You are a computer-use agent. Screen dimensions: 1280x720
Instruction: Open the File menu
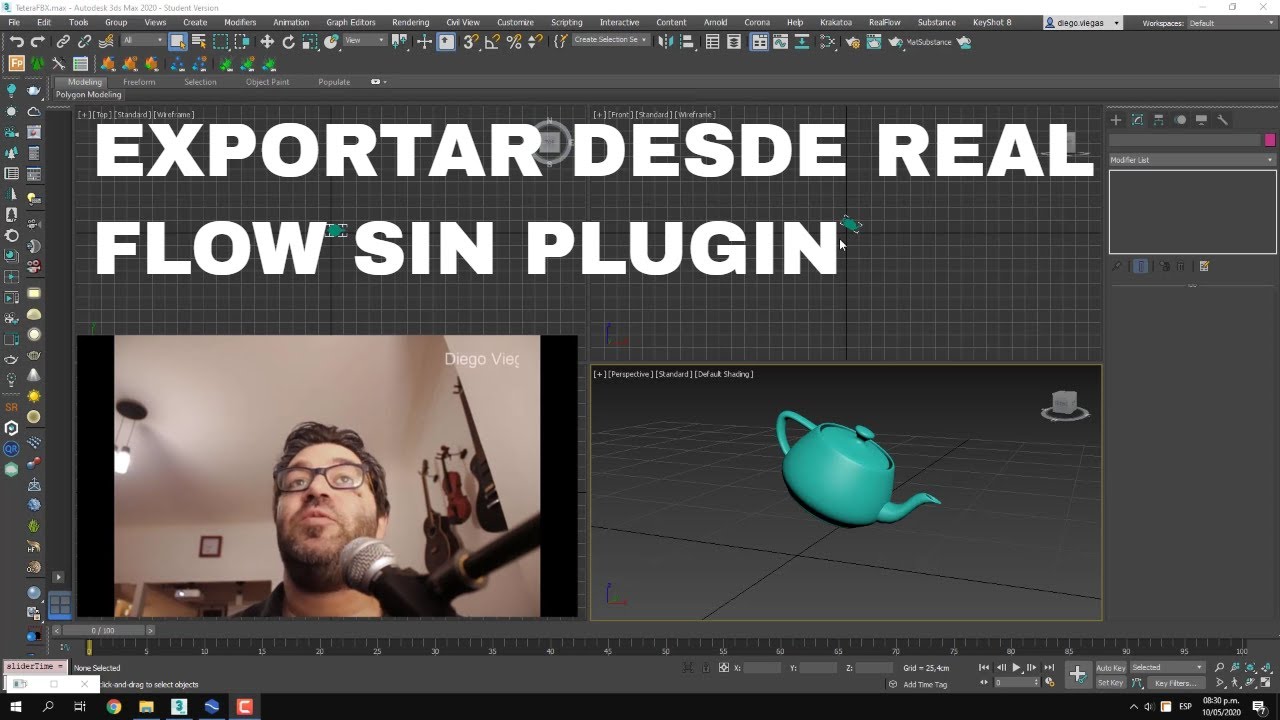click(x=14, y=22)
